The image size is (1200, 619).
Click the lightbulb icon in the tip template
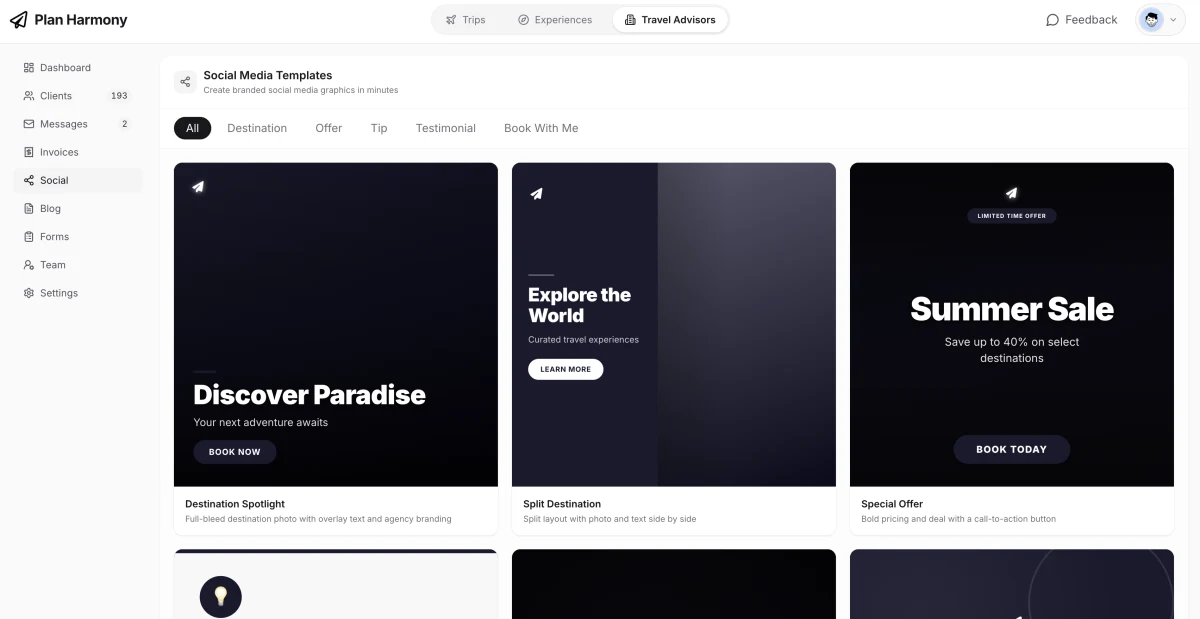coord(221,597)
